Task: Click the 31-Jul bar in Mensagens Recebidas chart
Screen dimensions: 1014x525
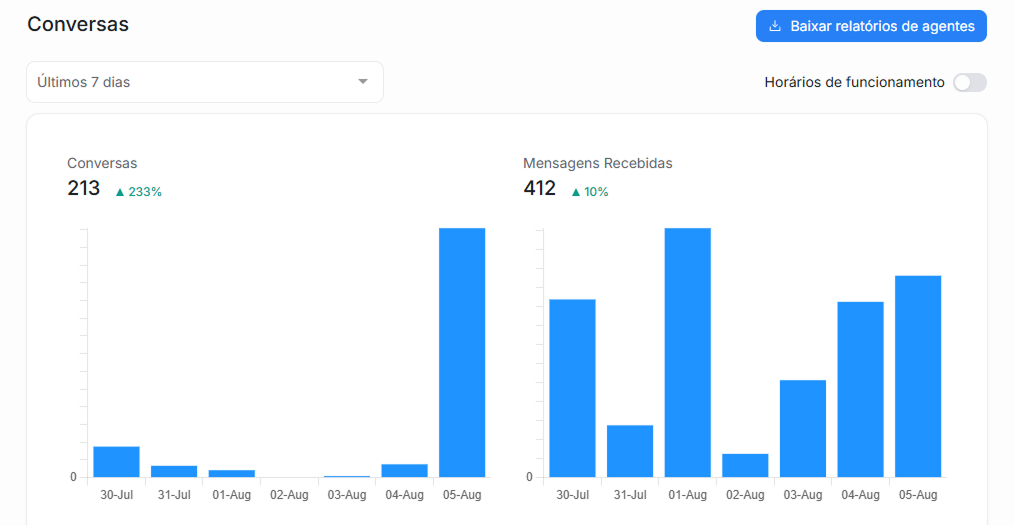Action: click(x=630, y=451)
